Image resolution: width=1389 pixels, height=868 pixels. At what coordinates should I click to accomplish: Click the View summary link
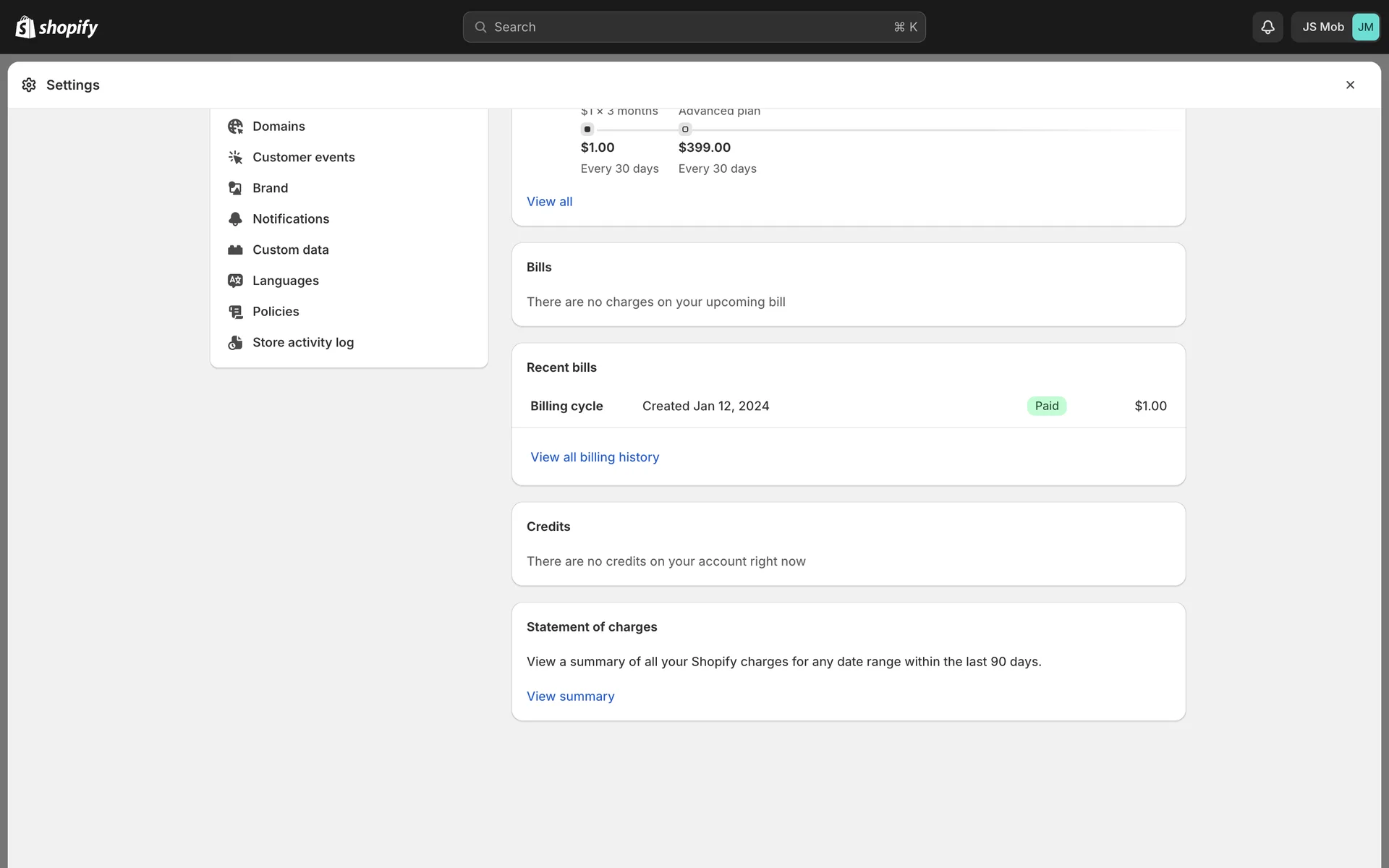(570, 697)
